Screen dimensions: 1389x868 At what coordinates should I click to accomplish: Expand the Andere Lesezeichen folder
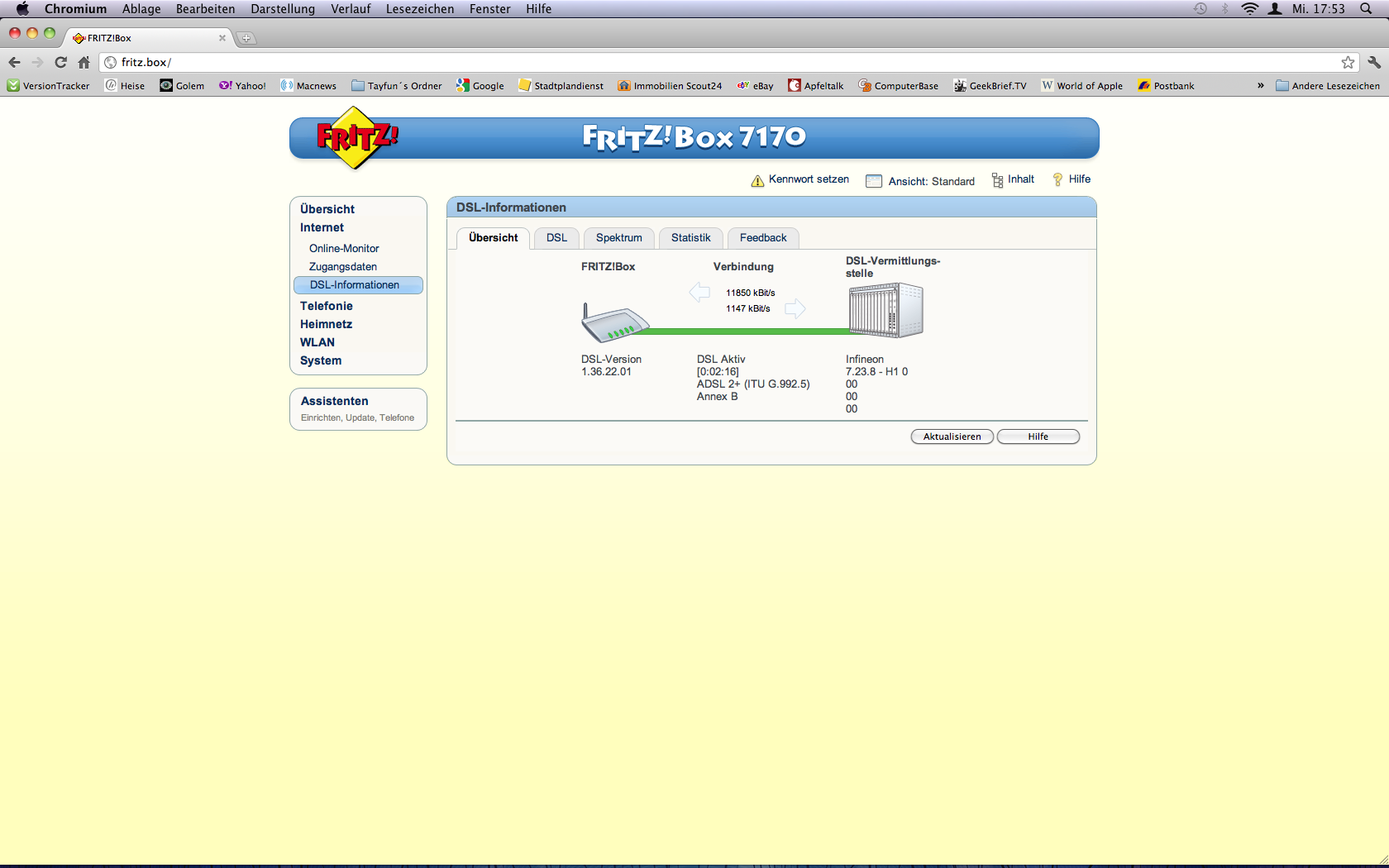pyautogui.click(x=1328, y=86)
